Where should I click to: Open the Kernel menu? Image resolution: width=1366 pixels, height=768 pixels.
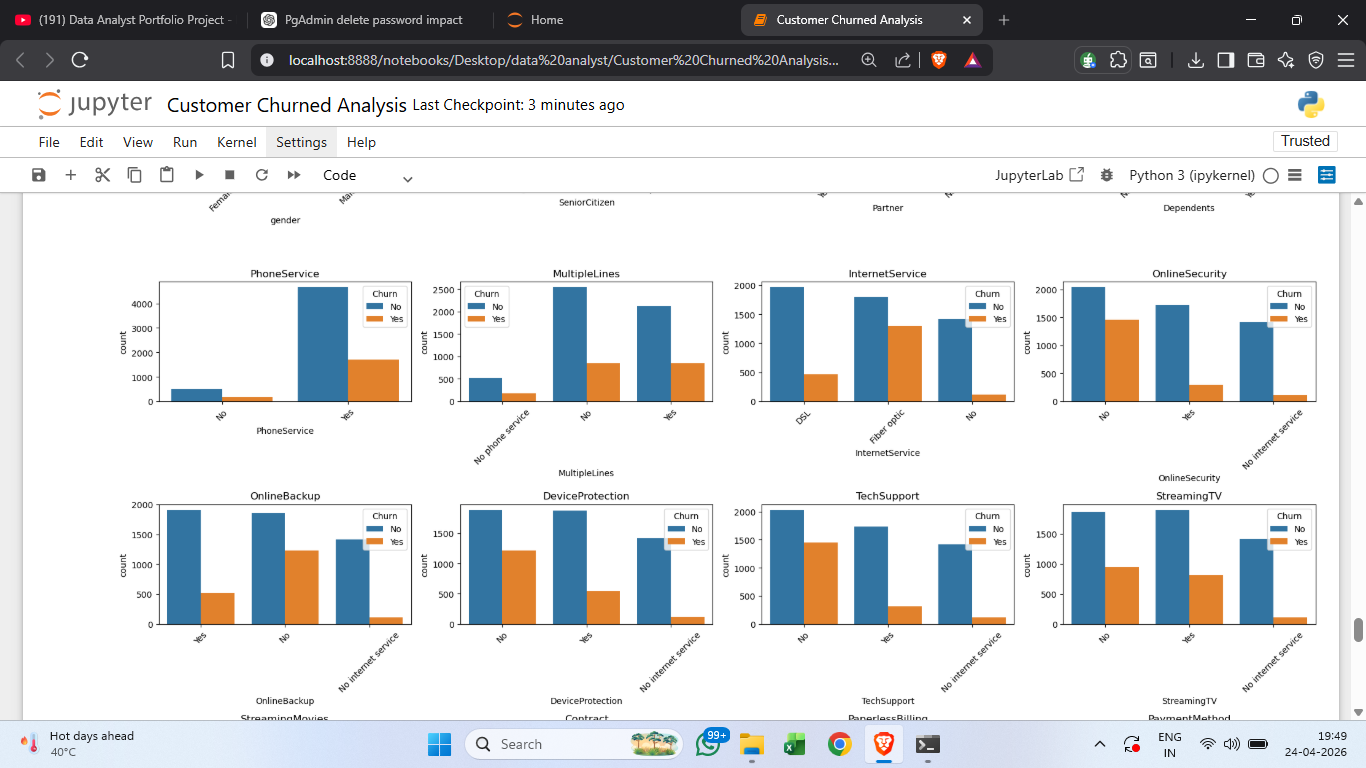237,142
